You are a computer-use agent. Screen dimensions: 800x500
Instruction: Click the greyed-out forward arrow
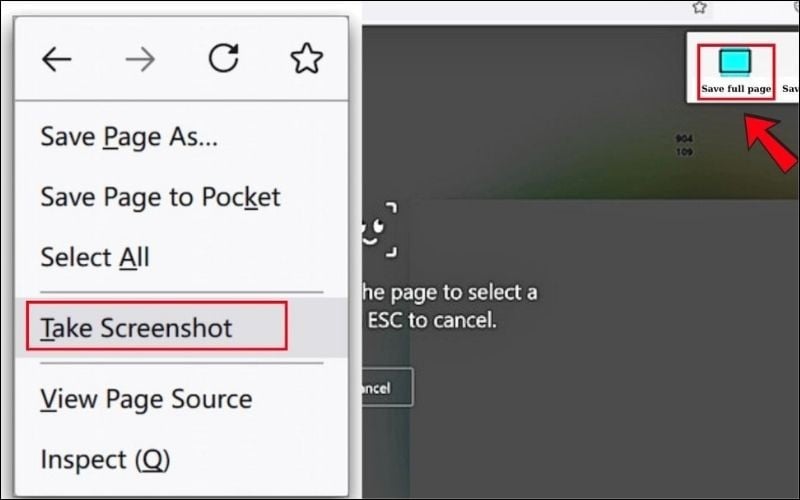140,60
